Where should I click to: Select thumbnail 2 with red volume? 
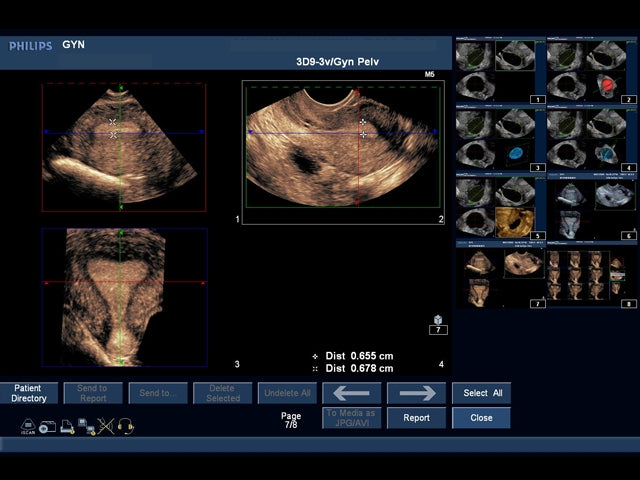pos(592,72)
